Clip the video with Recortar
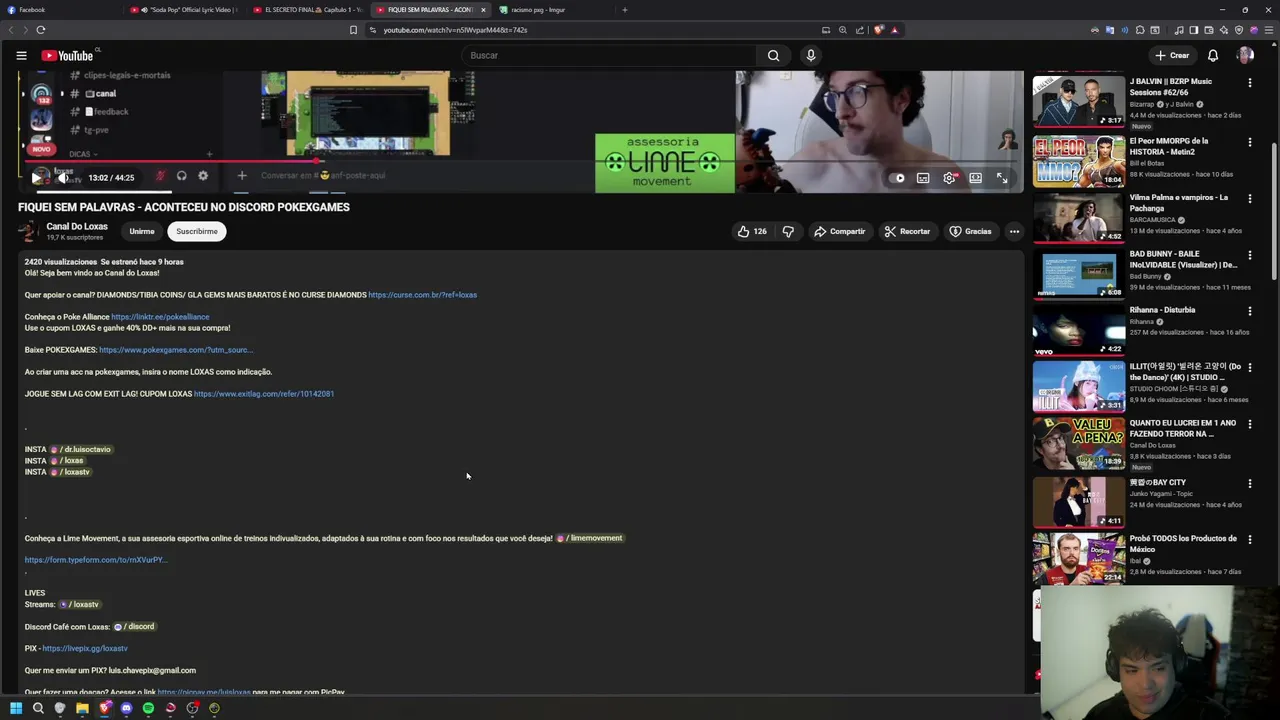 click(907, 231)
